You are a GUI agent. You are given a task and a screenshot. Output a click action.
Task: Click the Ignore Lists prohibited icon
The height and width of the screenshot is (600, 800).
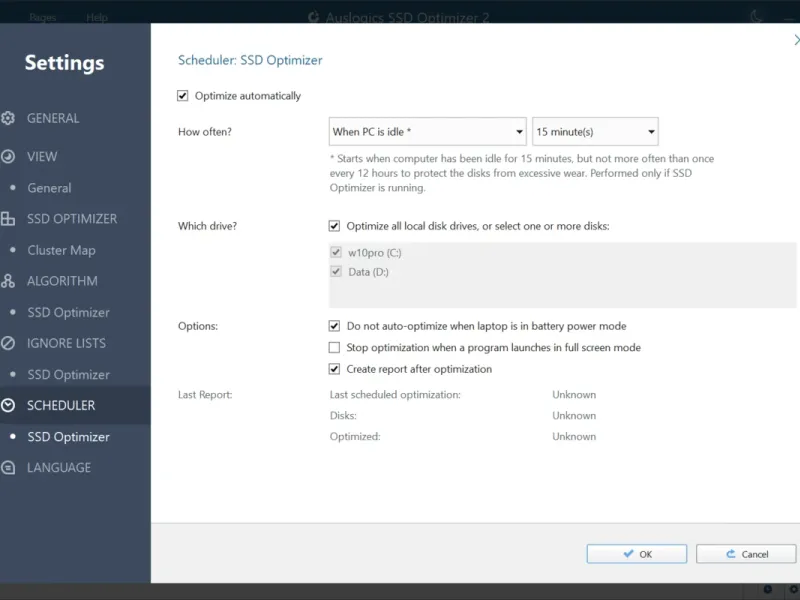8,343
